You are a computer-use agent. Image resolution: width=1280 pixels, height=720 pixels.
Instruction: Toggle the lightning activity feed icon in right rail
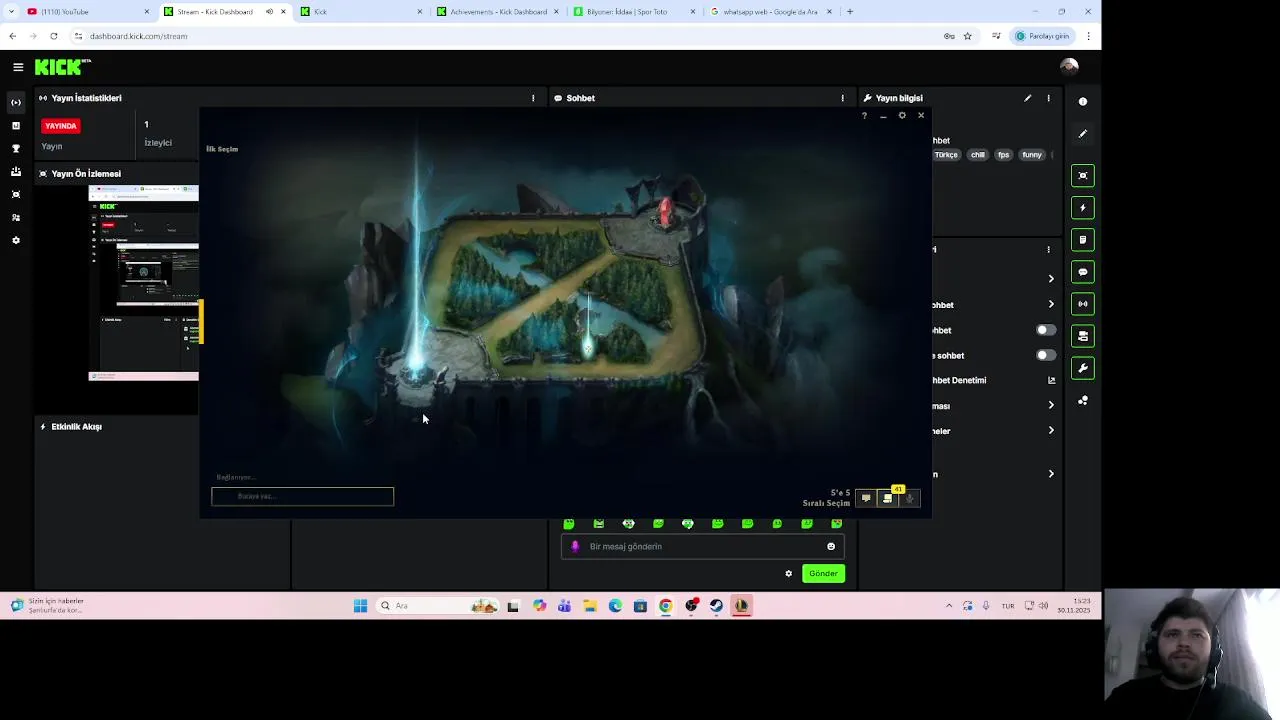(1083, 208)
